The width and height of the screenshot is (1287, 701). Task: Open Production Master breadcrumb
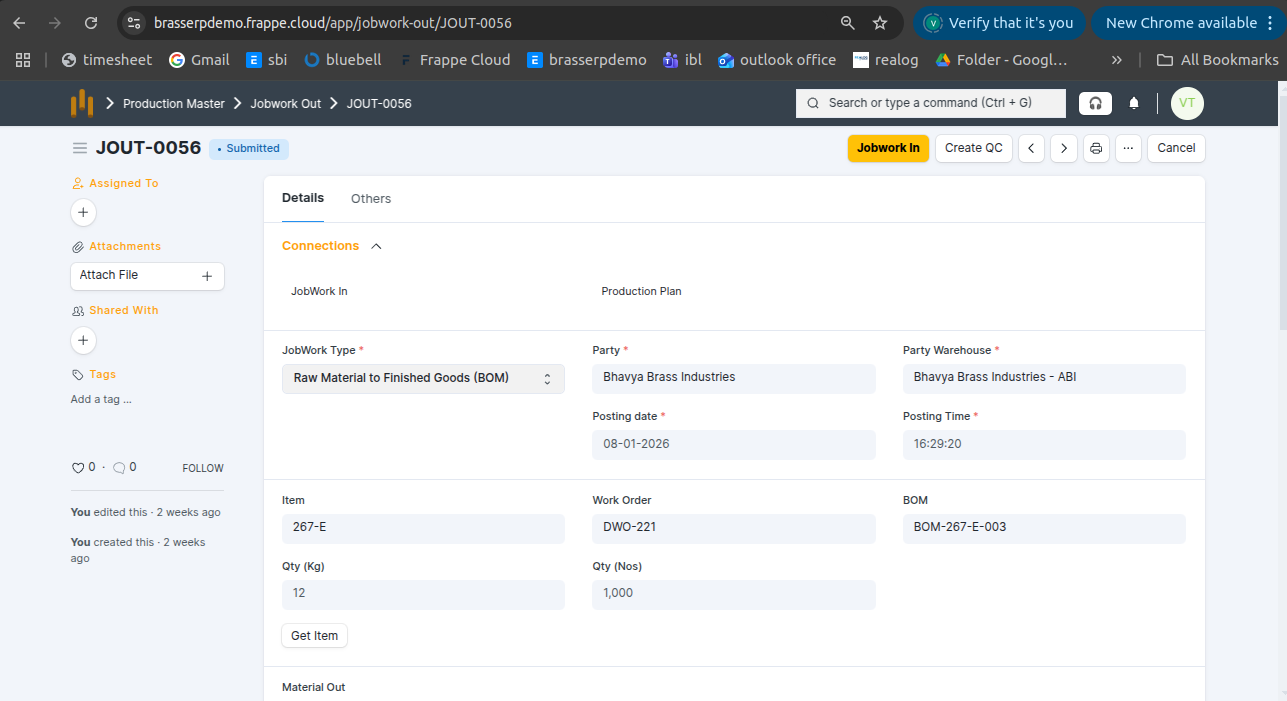(x=173, y=104)
